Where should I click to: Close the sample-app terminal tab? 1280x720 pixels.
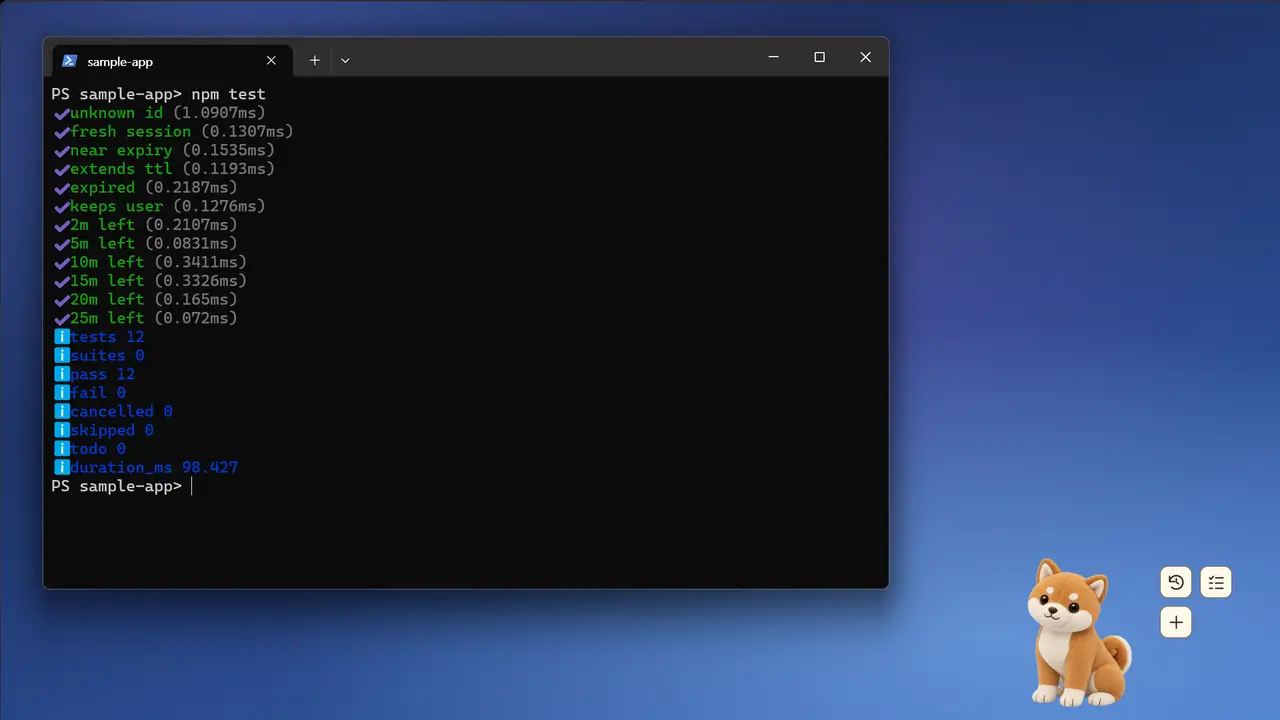271,61
